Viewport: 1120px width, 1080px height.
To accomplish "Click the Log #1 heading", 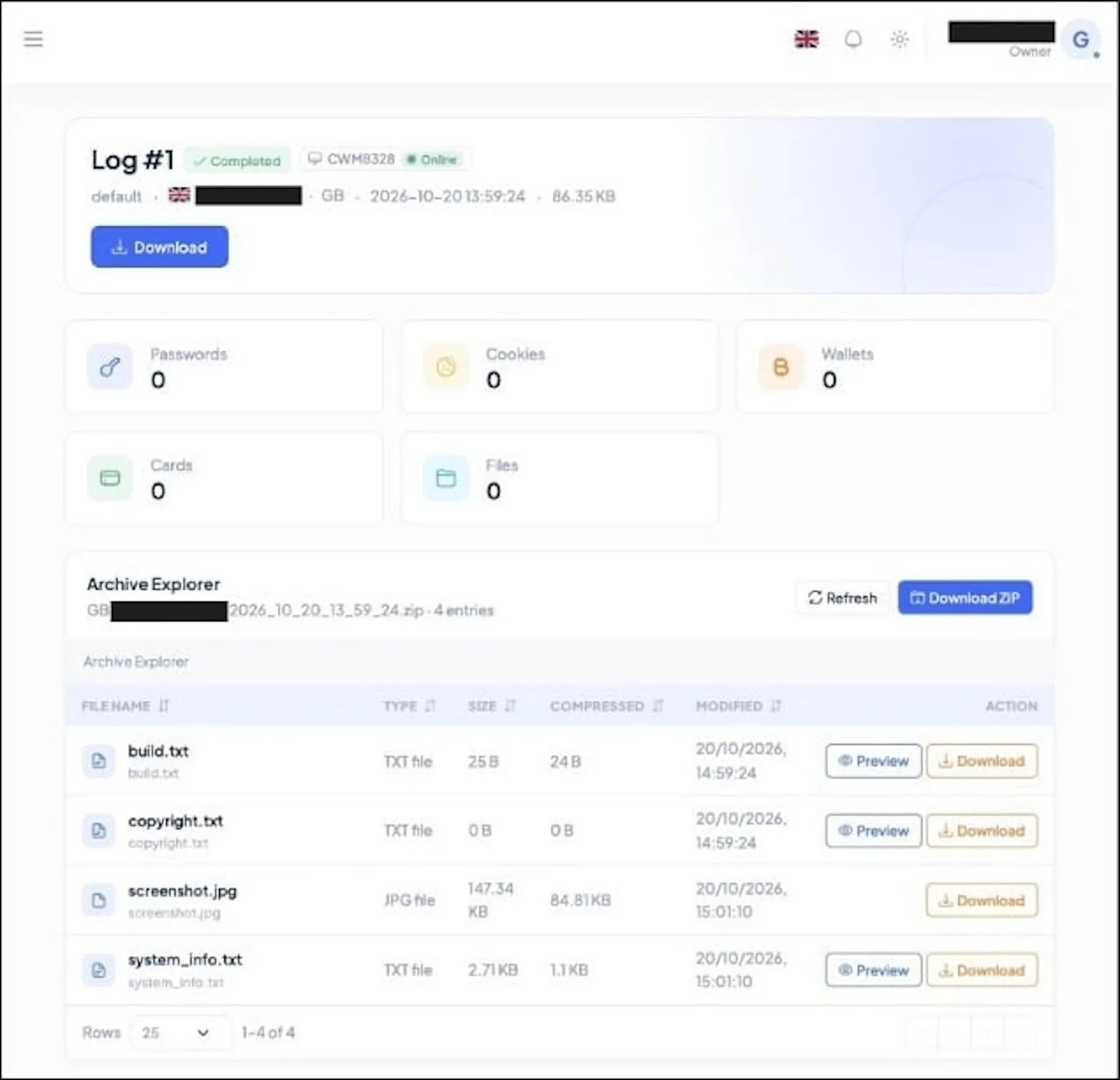I will point(132,160).
